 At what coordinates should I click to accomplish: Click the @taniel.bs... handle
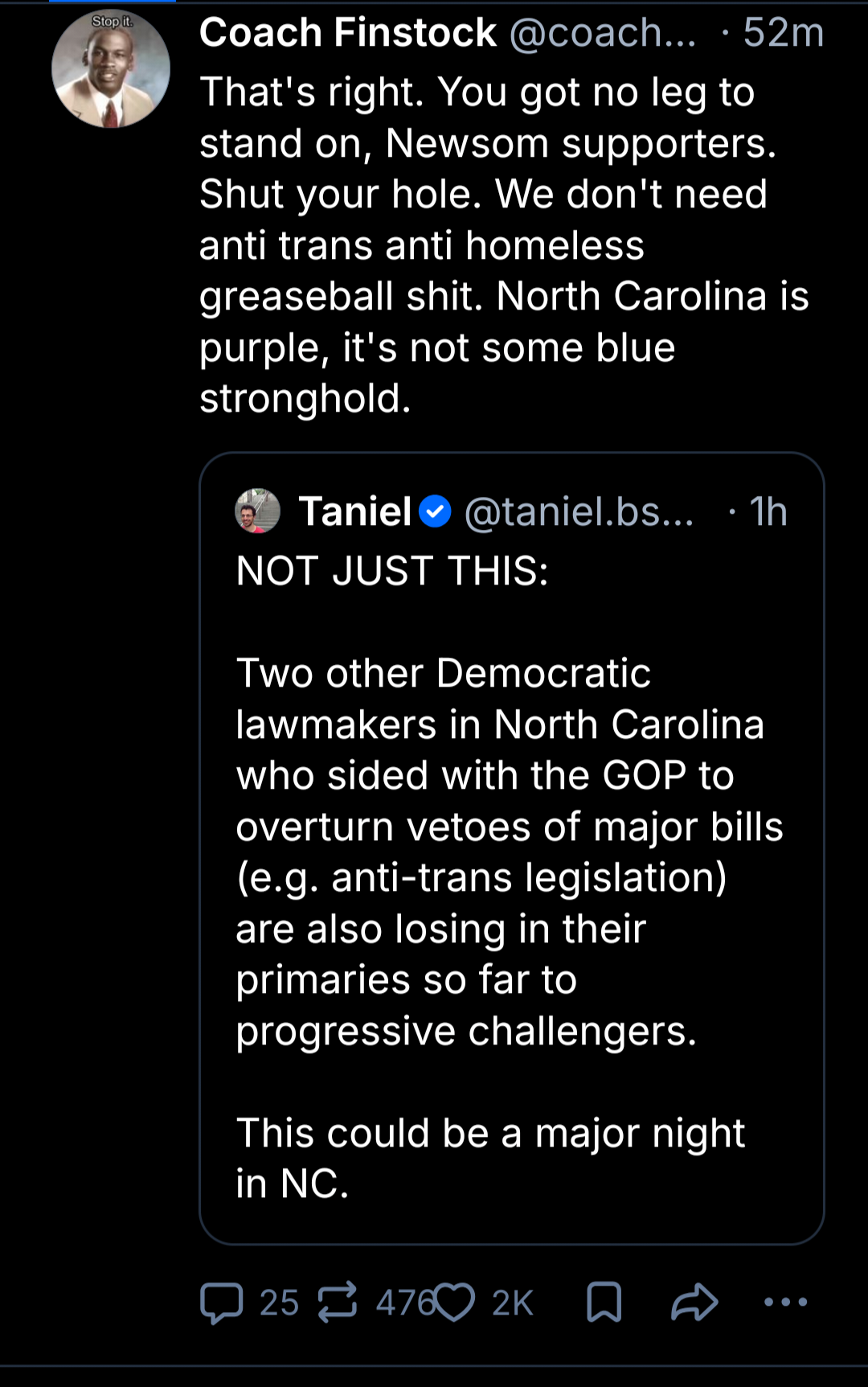(579, 511)
